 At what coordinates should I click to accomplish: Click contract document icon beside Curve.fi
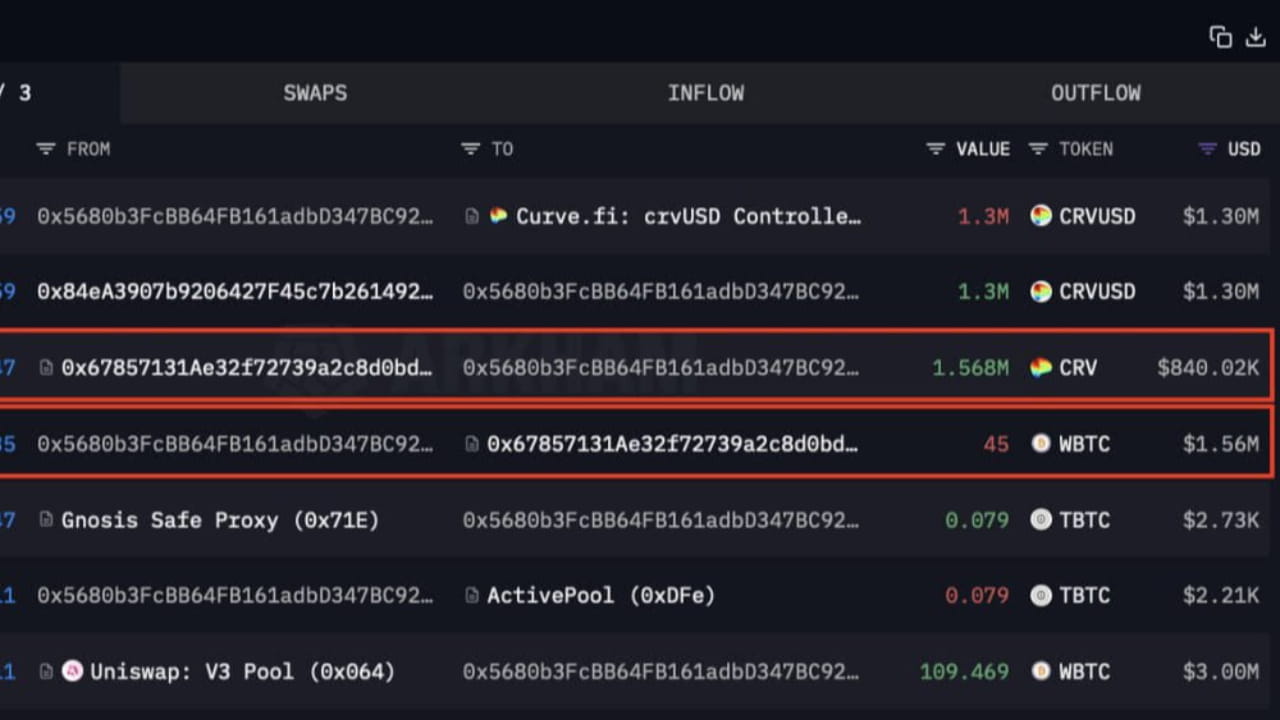tap(471, 216)
